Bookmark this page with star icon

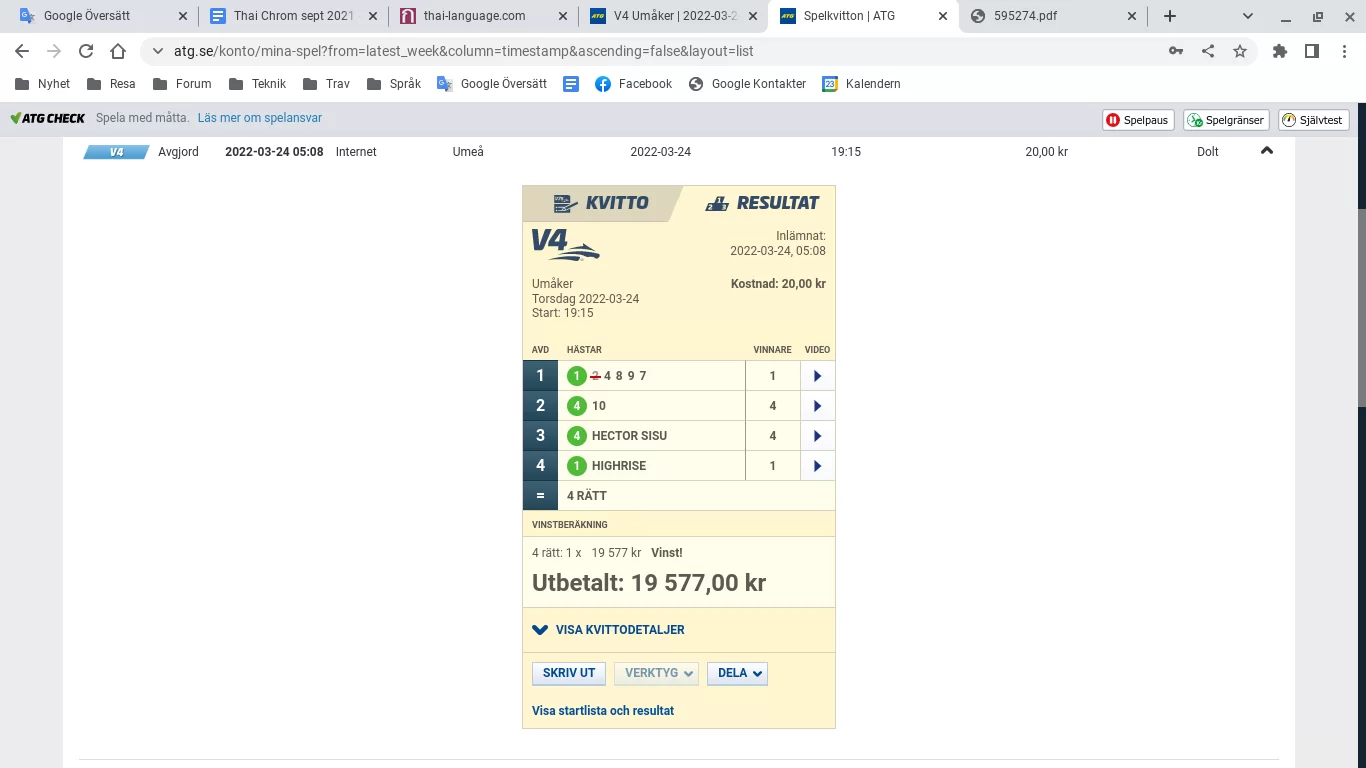1240,52
